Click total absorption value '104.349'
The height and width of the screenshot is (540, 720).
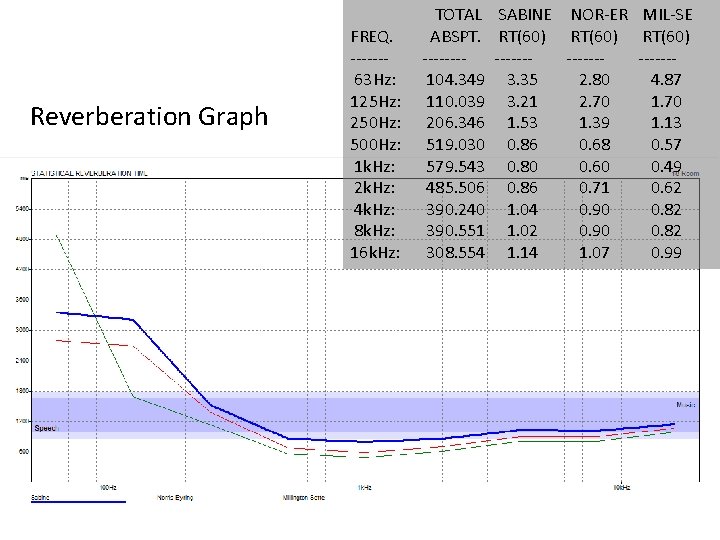[455, 79]
